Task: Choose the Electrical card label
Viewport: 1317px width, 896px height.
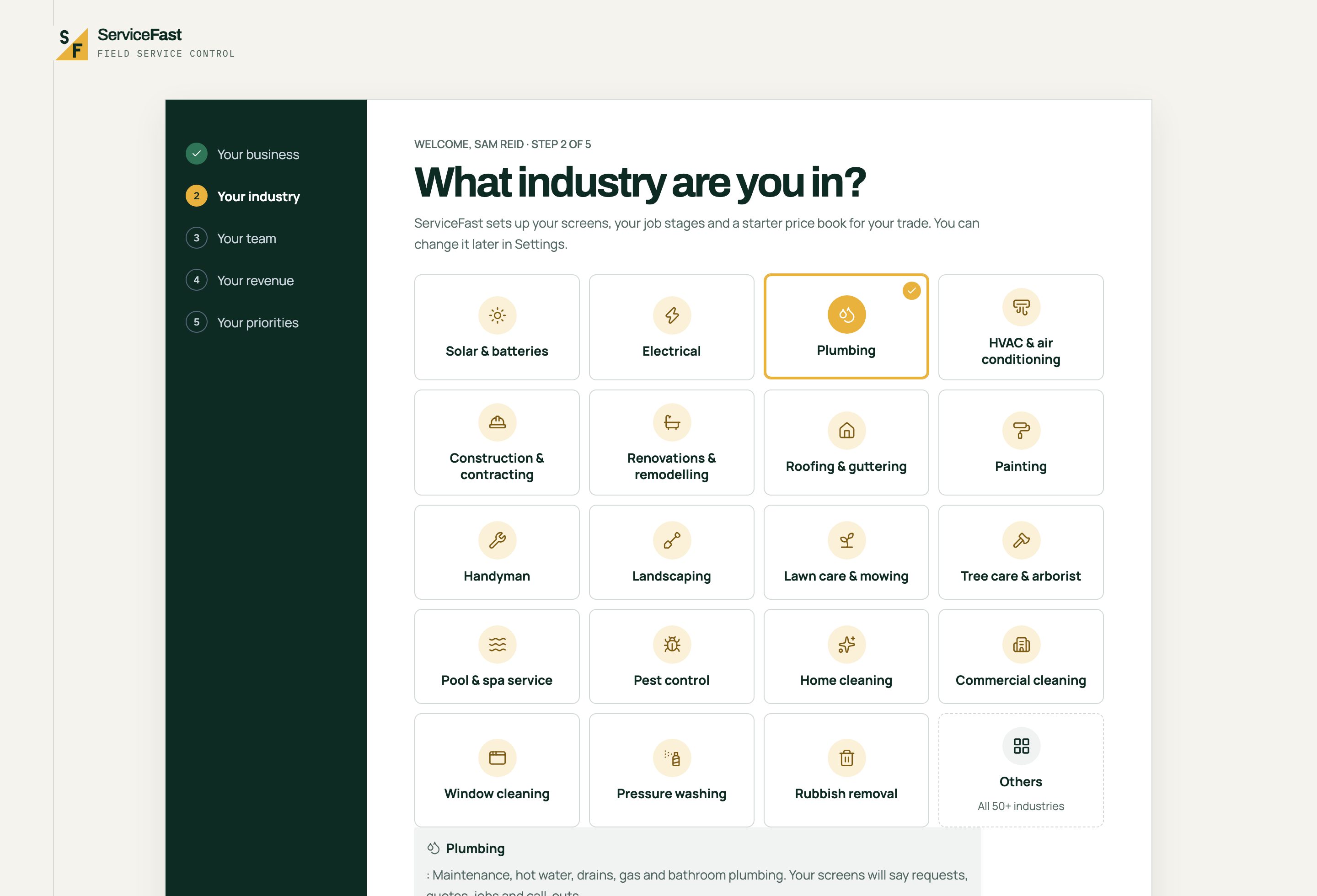Action: pyautogui.click(x=672, y=351)
